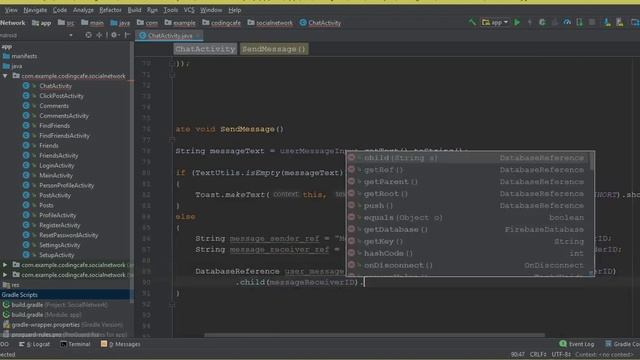The image size is (640, 360).
Task: Select ClickPostActivity in project tree
Action: tap(61, 96)
